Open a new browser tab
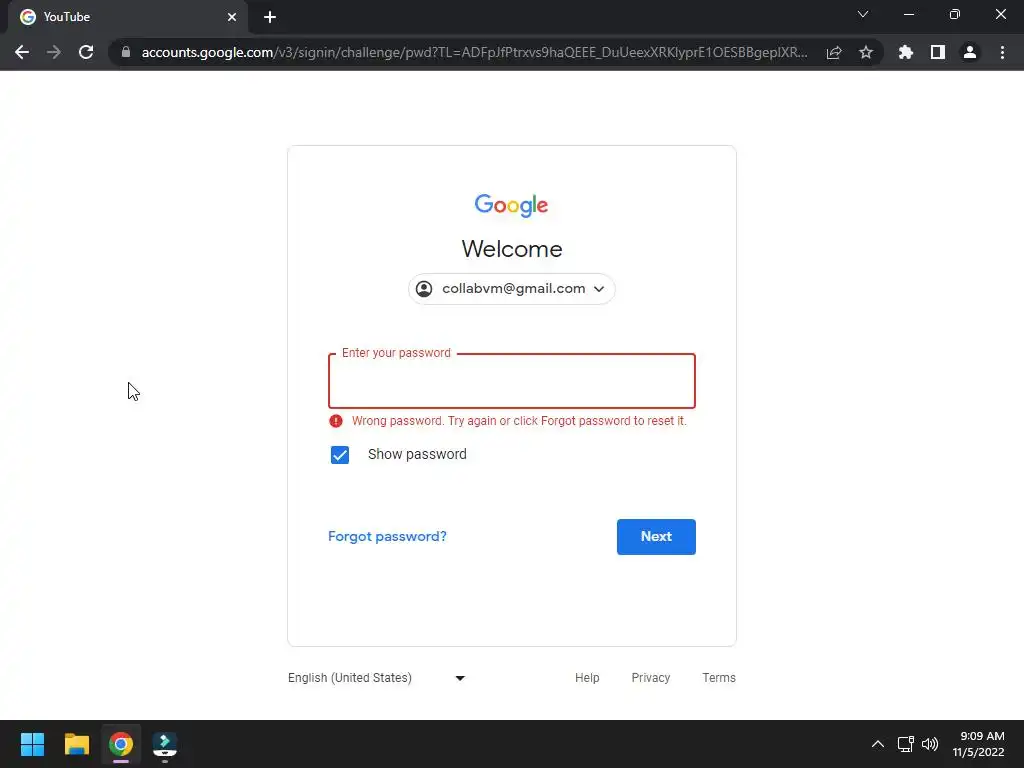This screenshot has width=1024, height=768. (270, 17)
